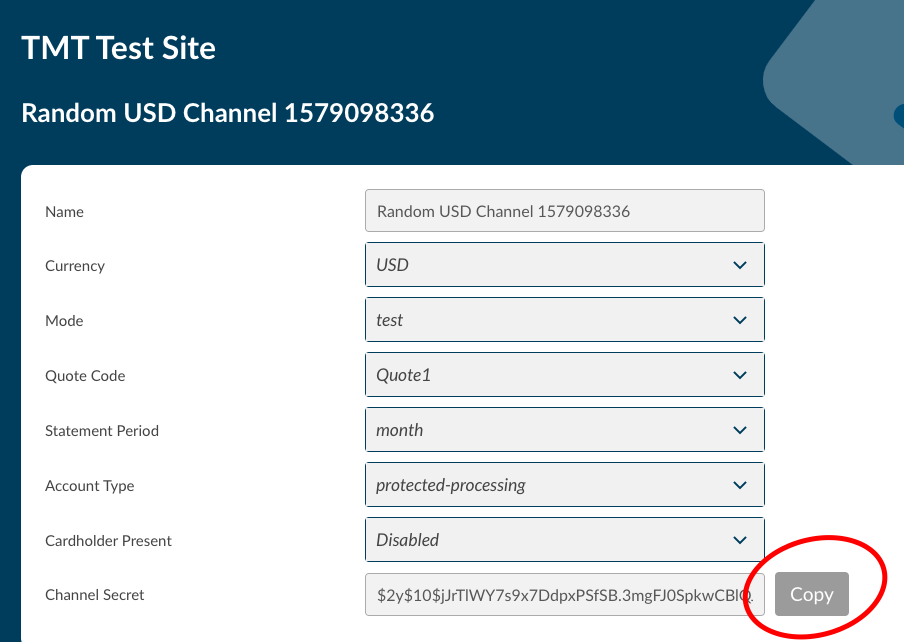Click the Currency dropdown chevron arrow
This screenshot has height=642, width=904.
pyautogui.click(x=740, y=266)
